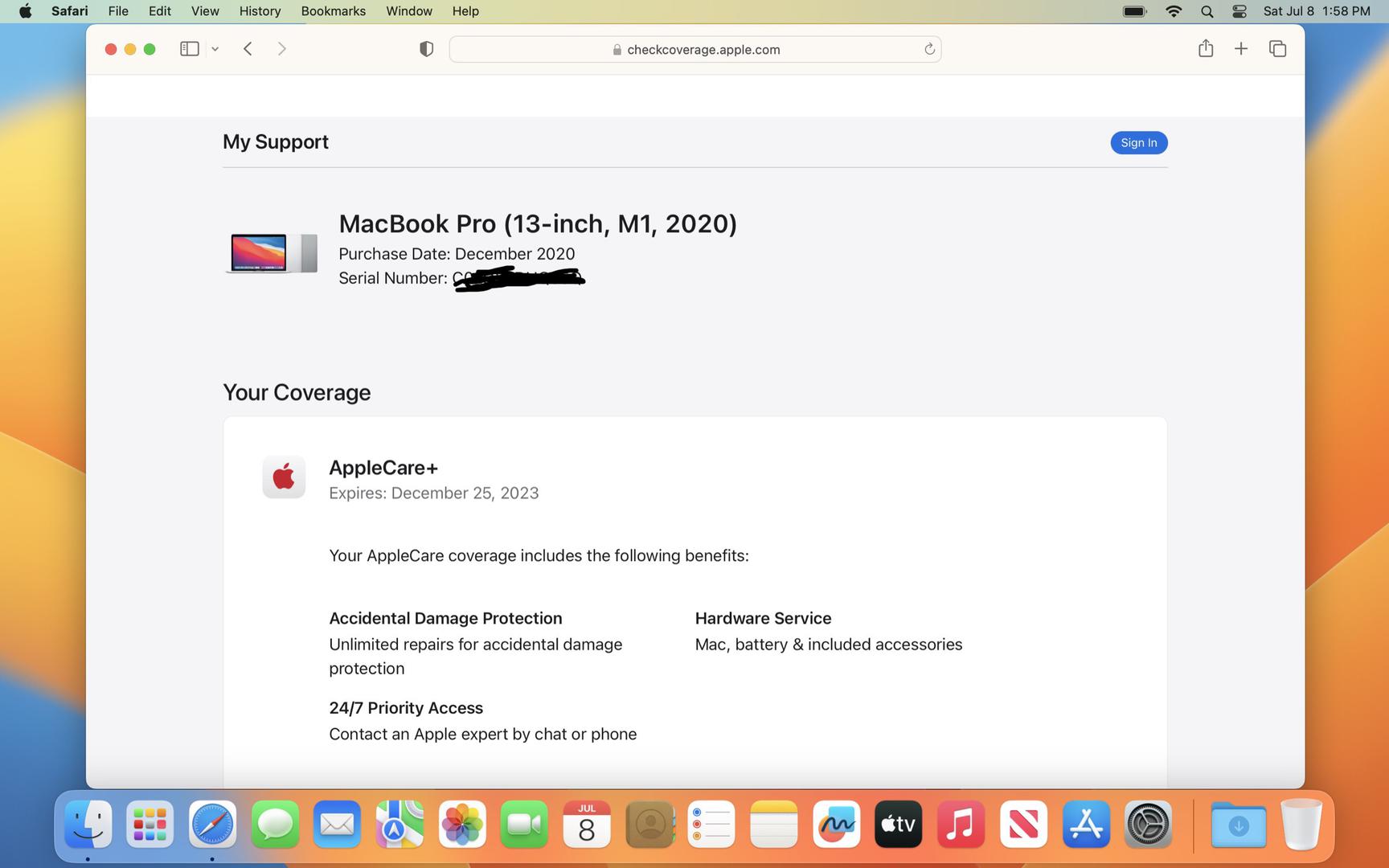Open the File menu
Image resolution: width=1389 pixels, height=868 pixels.
(x=118, y=11)
